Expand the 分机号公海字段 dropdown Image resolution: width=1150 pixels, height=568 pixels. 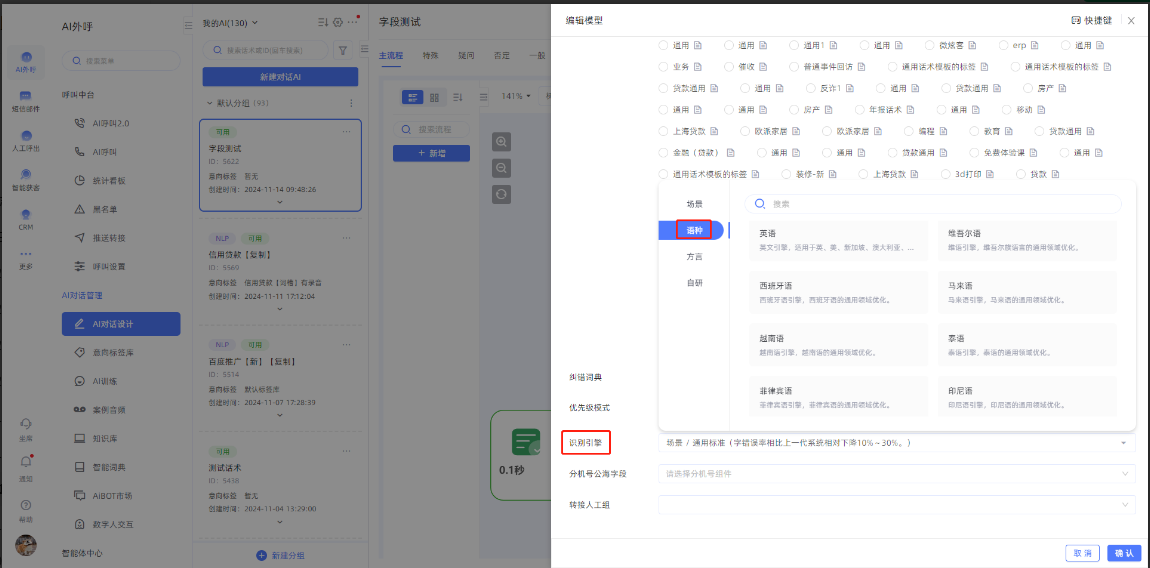896,473
